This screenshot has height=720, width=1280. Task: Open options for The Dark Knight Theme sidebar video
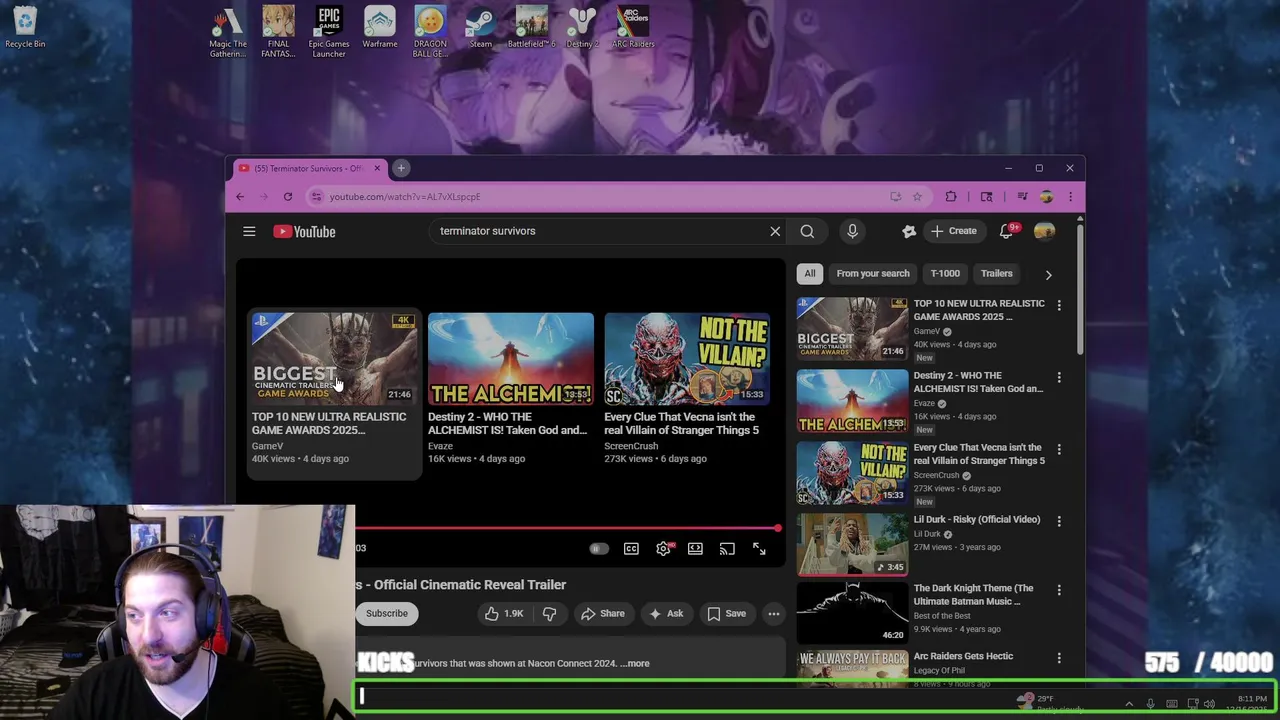(1059, 590)
